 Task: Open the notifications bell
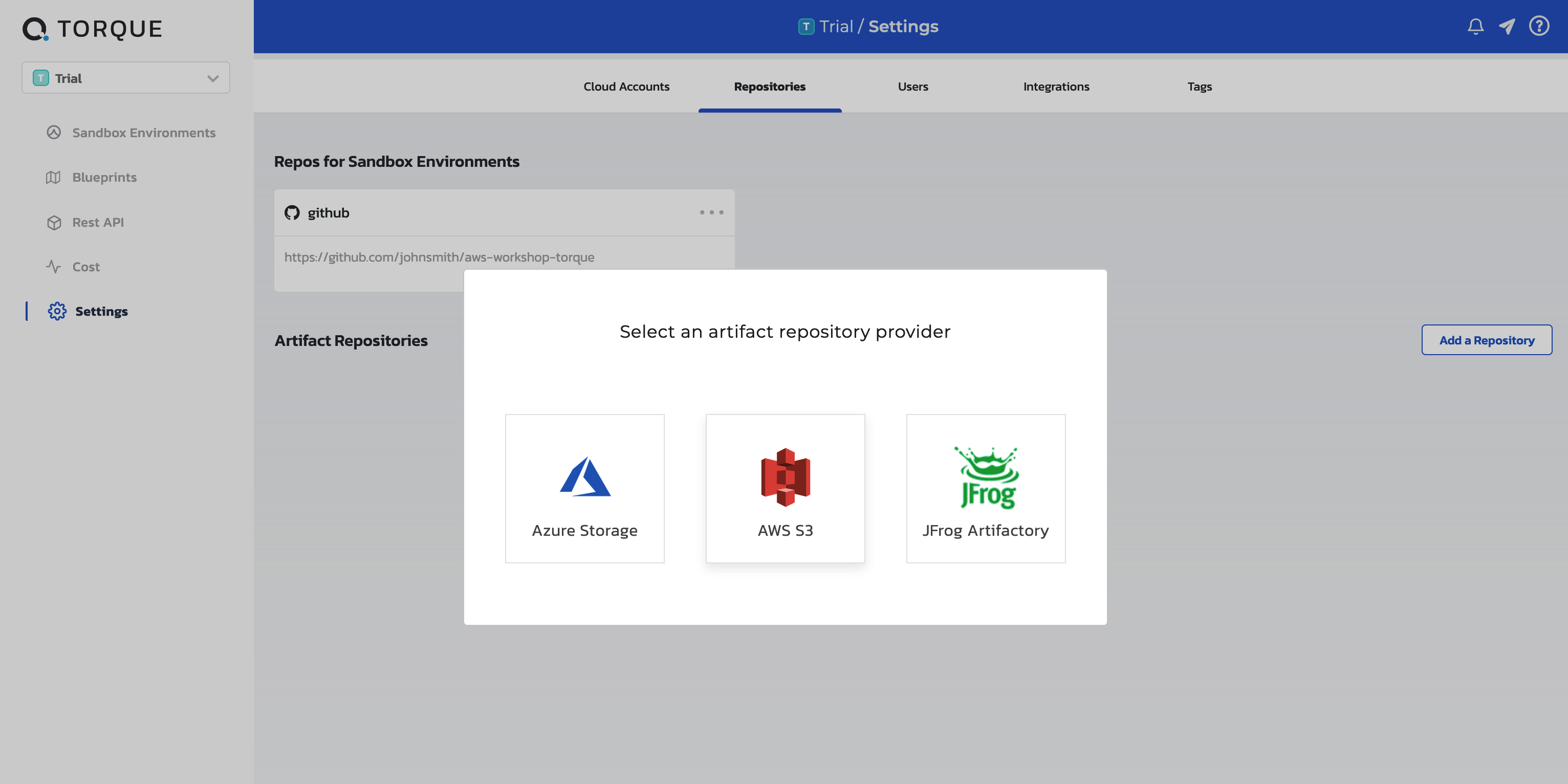click(x=1475, y=26)
